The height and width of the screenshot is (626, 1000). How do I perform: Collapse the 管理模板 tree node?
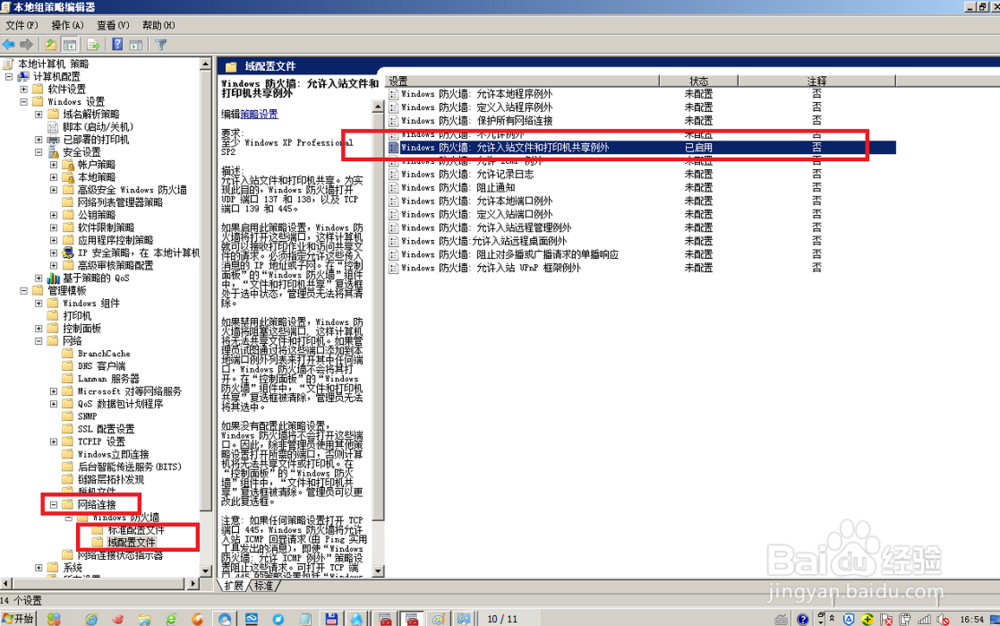tap(24, 291)
